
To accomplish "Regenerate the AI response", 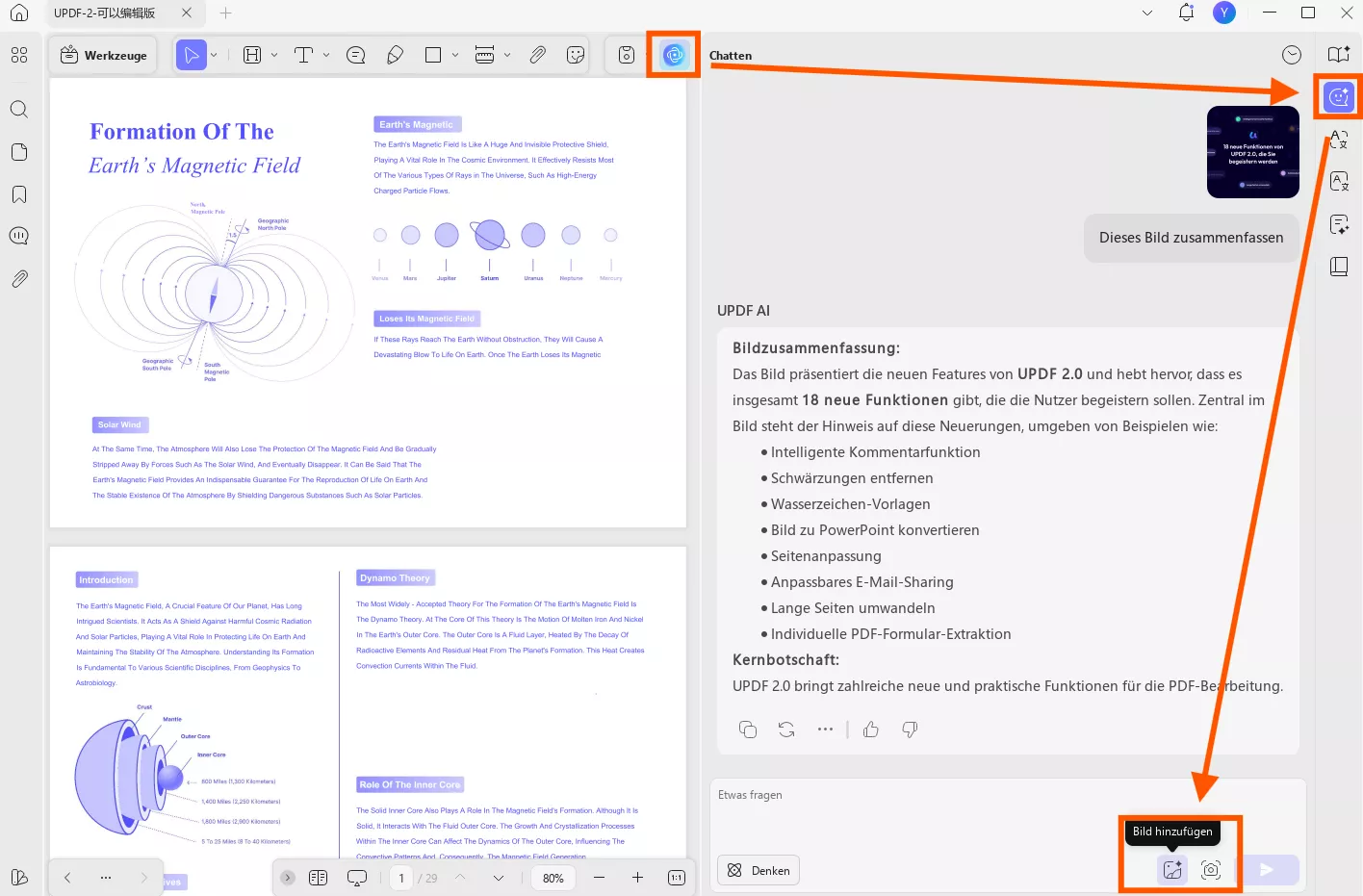I will [786, 730].
